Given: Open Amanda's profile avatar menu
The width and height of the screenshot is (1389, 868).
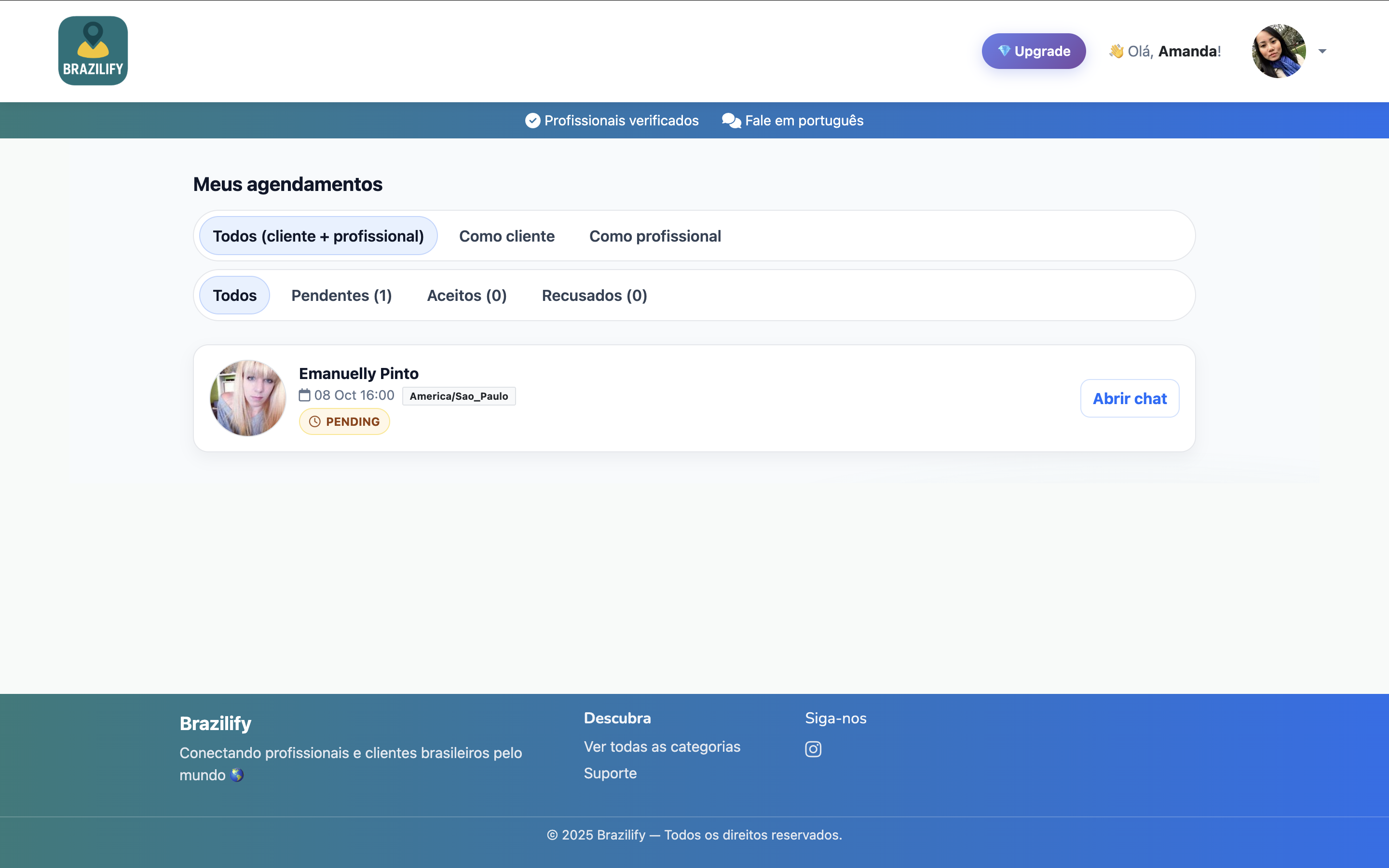Looking at the screenshot, I should [1278, 51].
